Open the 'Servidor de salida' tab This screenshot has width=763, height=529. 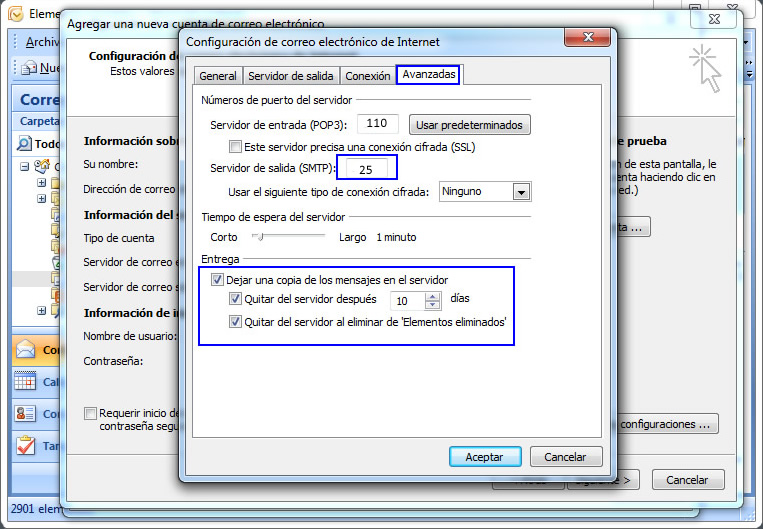(290, 76)
